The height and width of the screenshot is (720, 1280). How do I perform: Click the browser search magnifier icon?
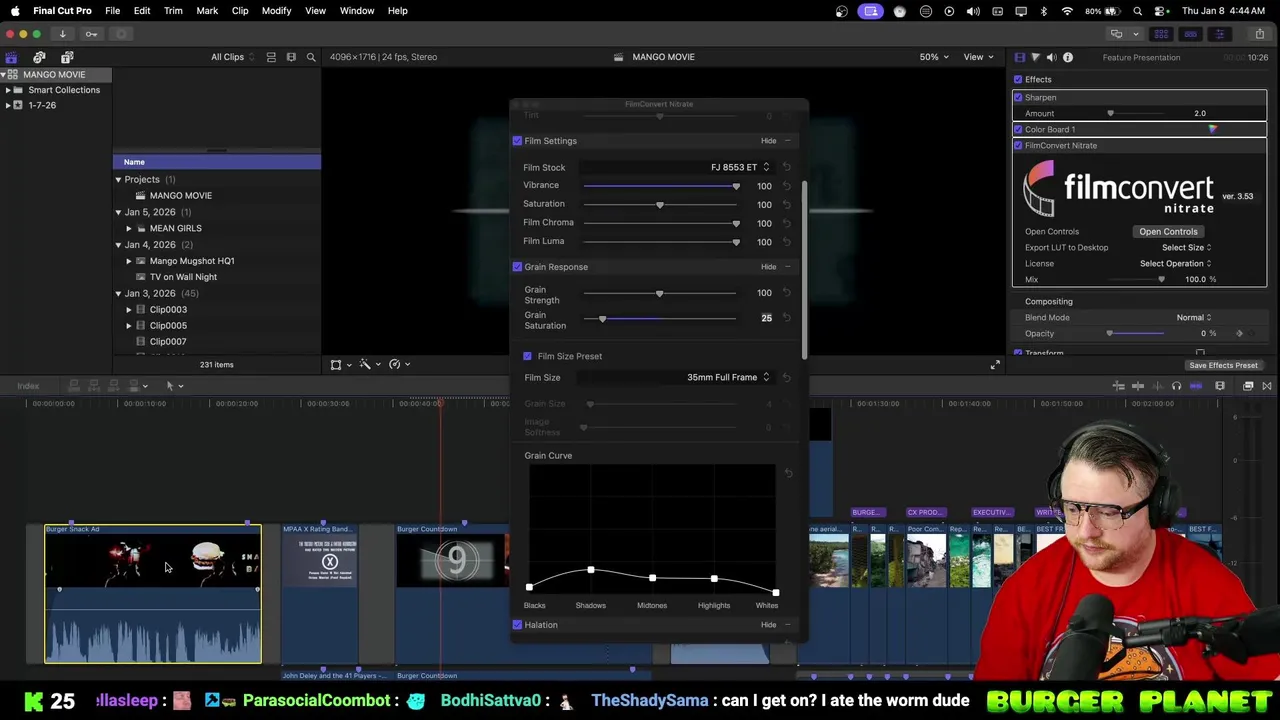pos(311,57)
